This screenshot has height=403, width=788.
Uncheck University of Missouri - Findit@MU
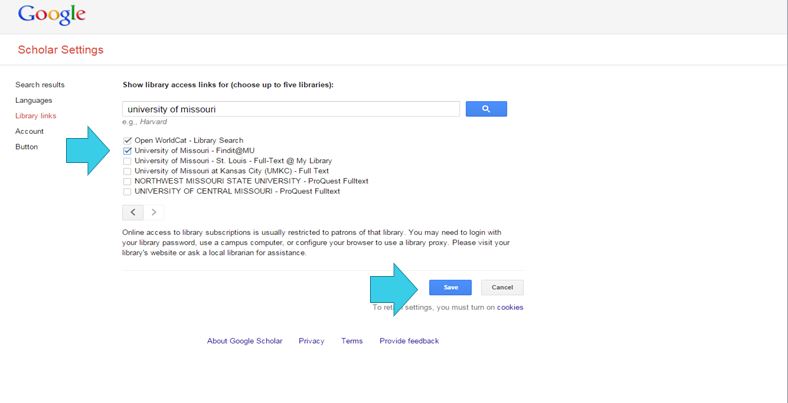click(x=127, y=150)
